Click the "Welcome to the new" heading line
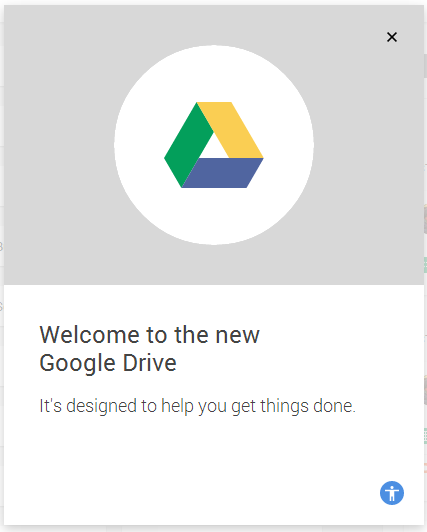The height and width of the screenshot is (532, 427). 150,335
